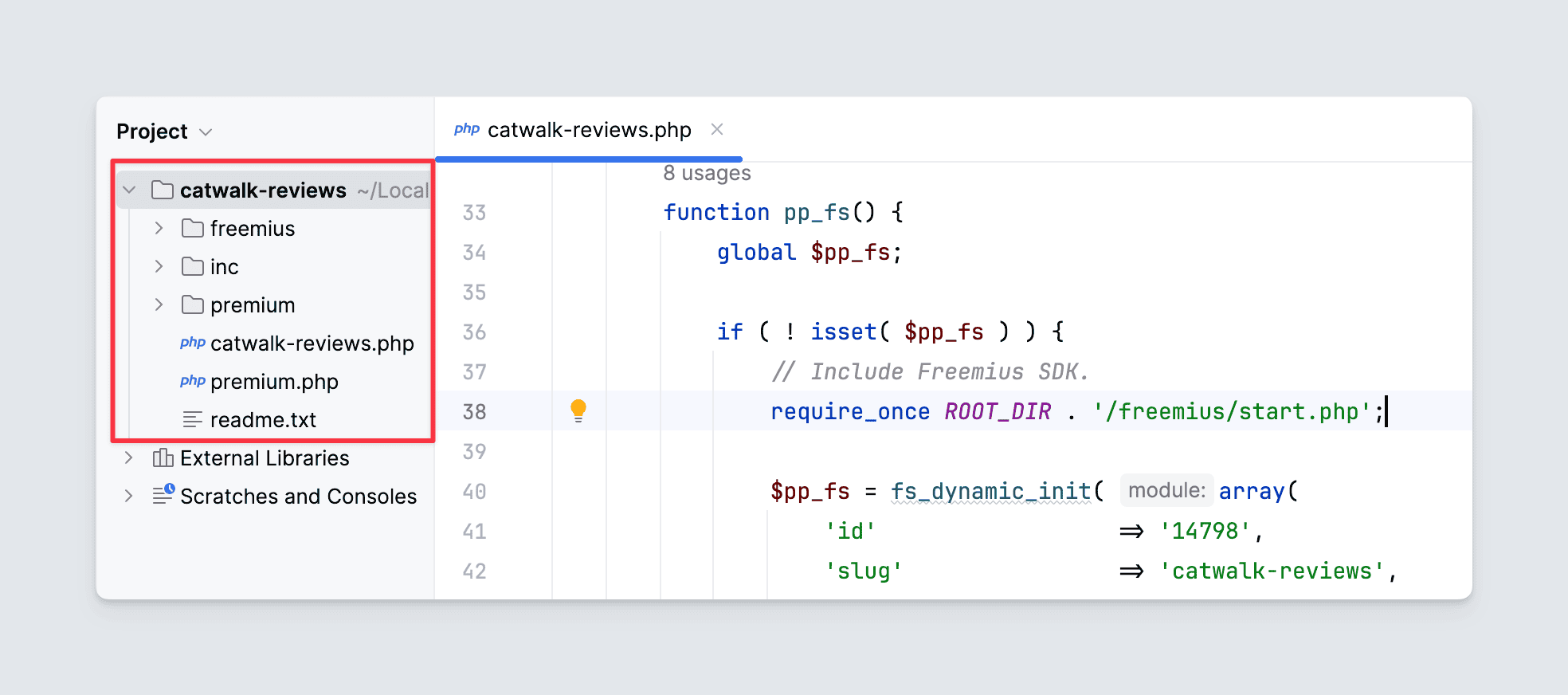Screen dimensions: 1568x695
Task: Click the 'slug' array key
Action: pos(864,571)
